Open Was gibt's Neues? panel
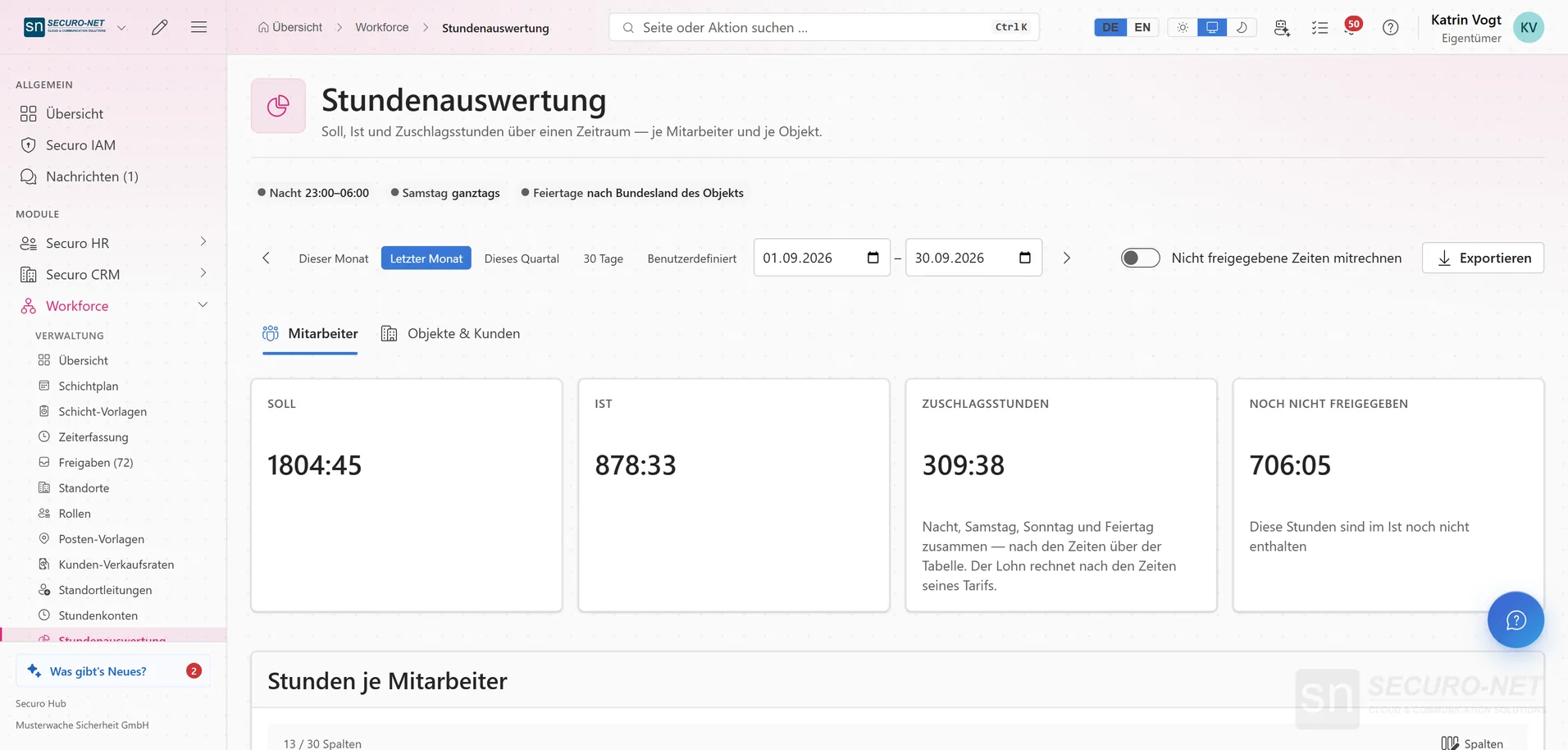 (113, 670)
